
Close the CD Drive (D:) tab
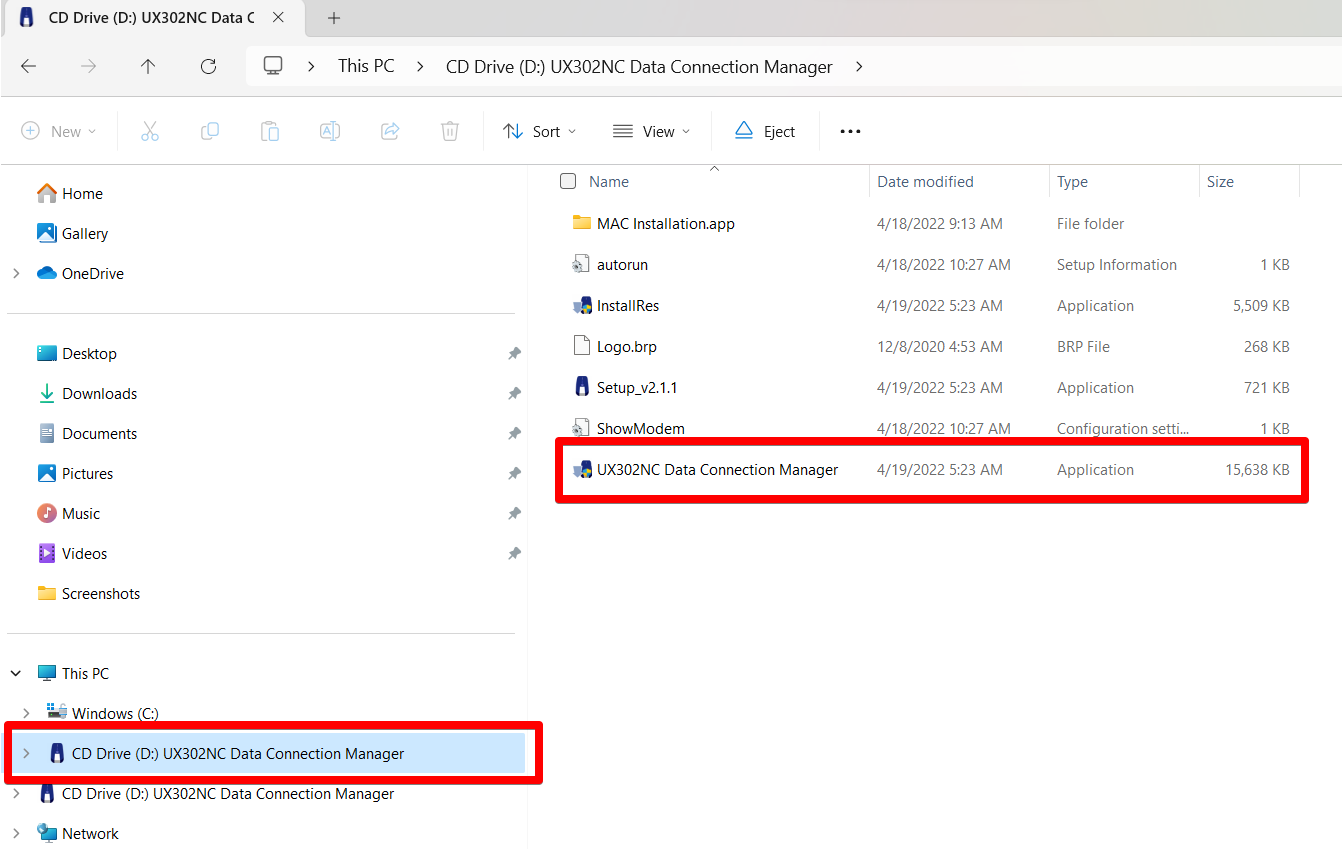278,18
